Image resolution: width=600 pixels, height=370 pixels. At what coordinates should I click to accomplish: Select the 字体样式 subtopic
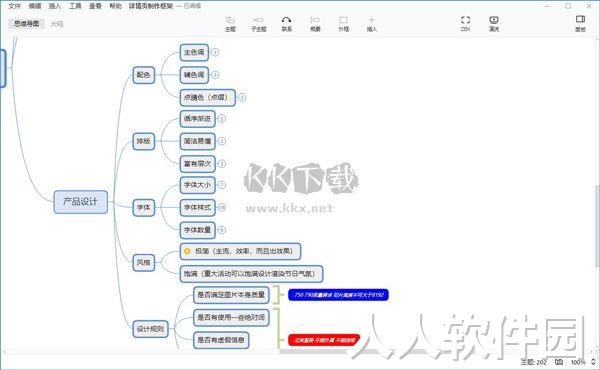(x=197, y=207)
